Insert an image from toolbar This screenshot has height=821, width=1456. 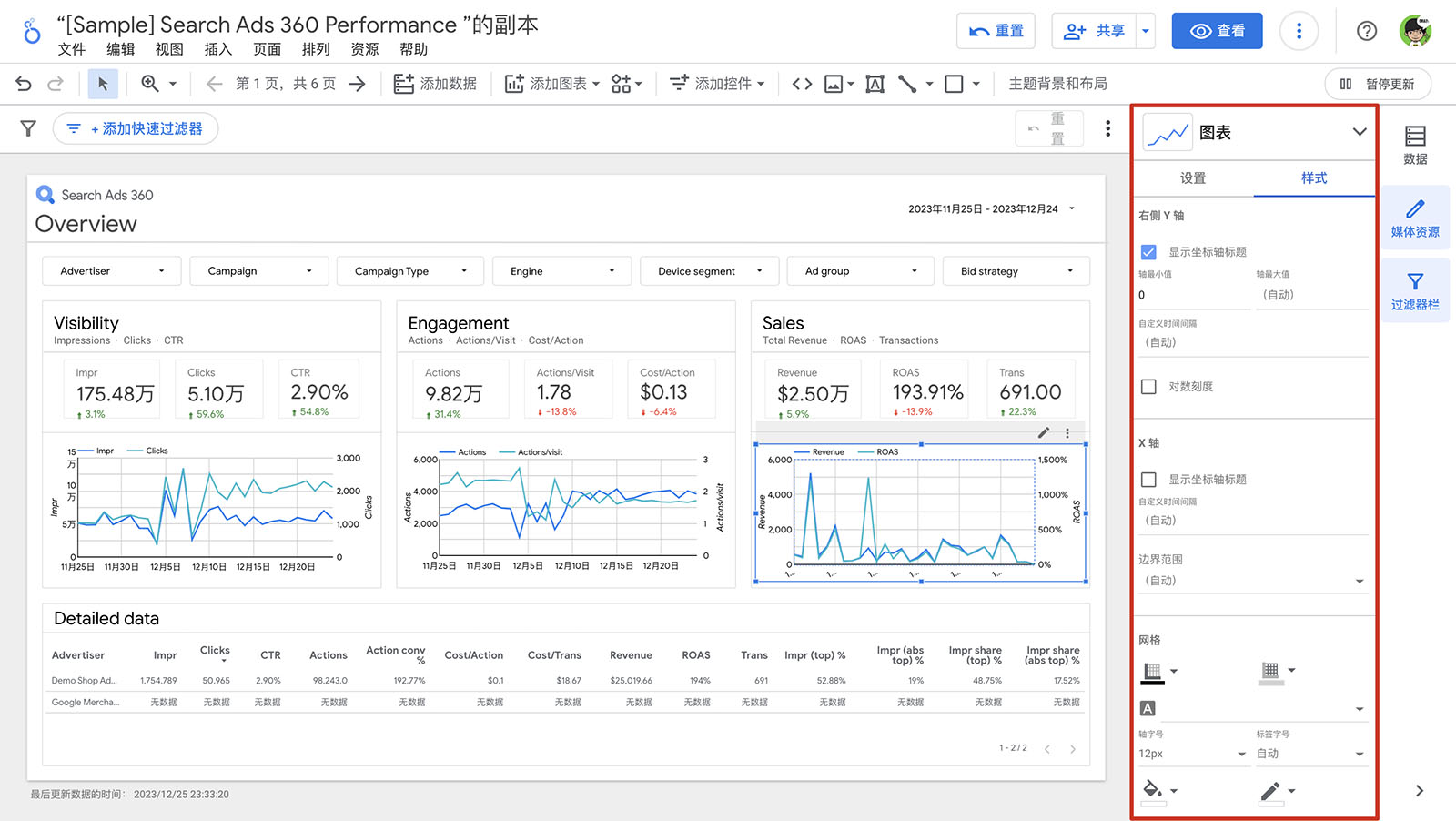pos(834,84)
